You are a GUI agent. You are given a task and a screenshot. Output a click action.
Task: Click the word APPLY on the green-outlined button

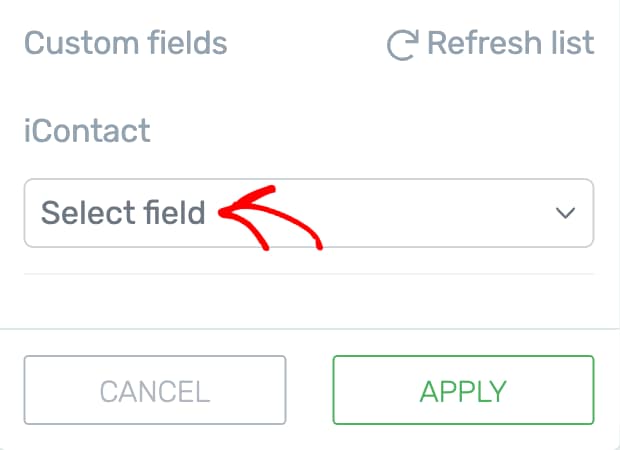click(463, 390)
